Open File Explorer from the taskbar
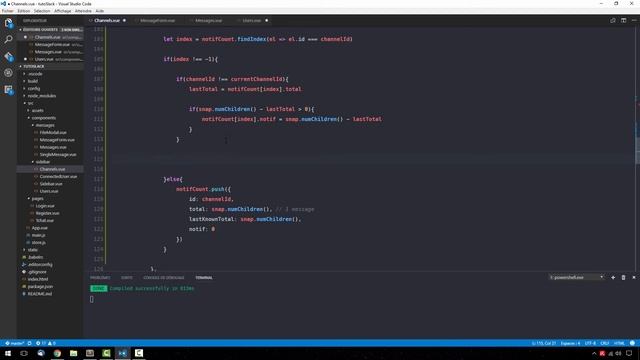The image size is (640, 360). pyautogui.click(x=73, y=353)
